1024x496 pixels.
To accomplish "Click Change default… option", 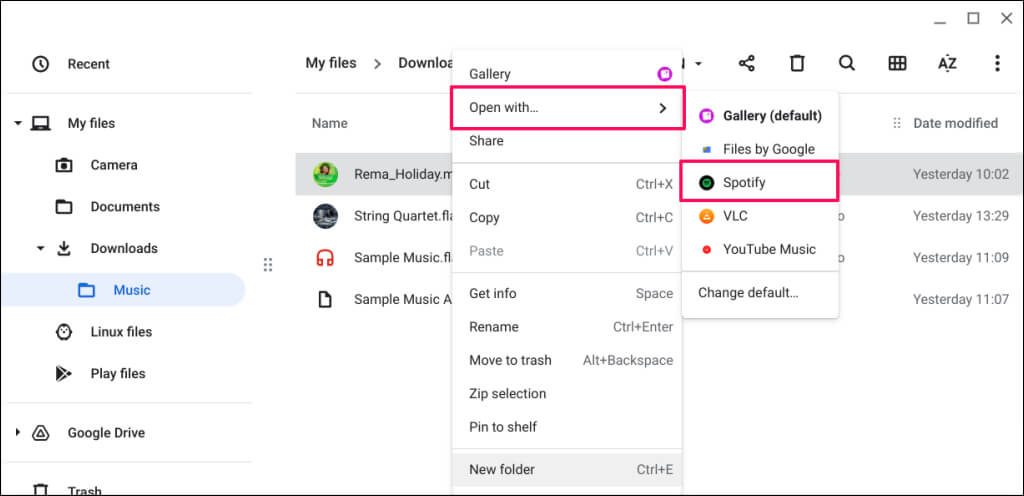I will (x=748, y=293).
